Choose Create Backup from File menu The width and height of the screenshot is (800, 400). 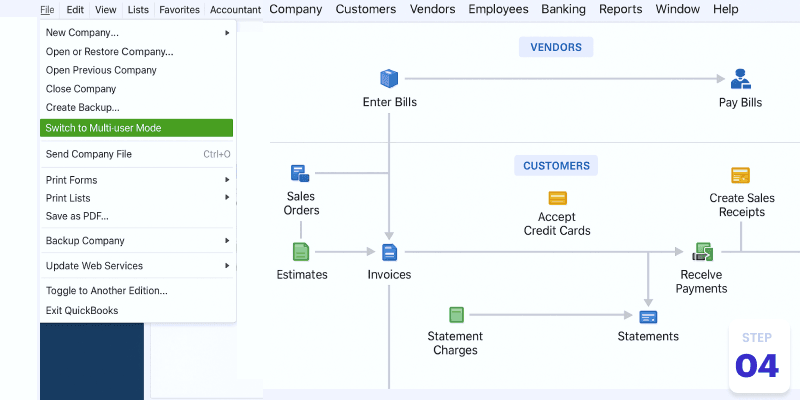pos(83,107)
